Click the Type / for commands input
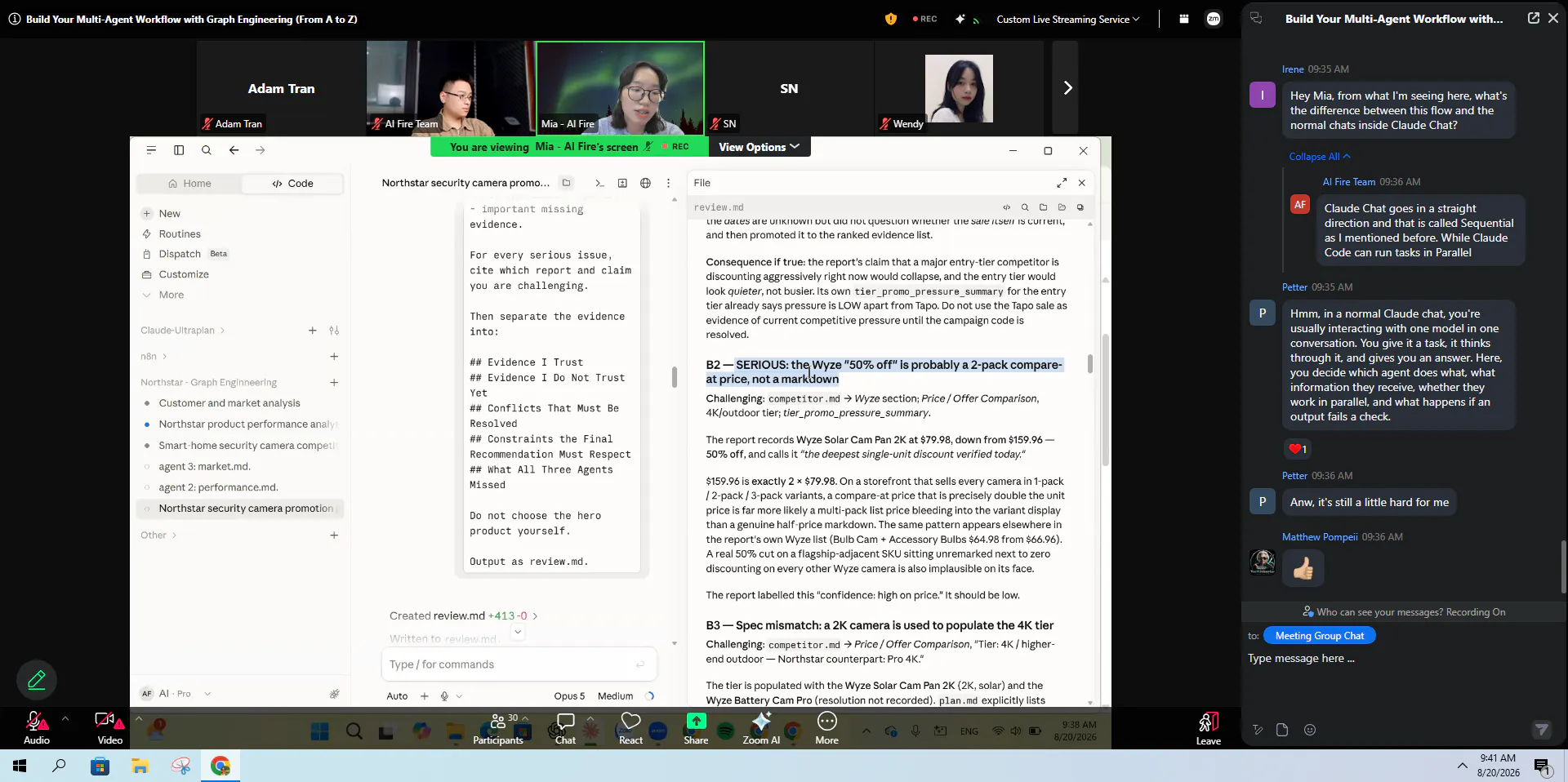The height and width of the screenshot is (782, 1568). 519,664
